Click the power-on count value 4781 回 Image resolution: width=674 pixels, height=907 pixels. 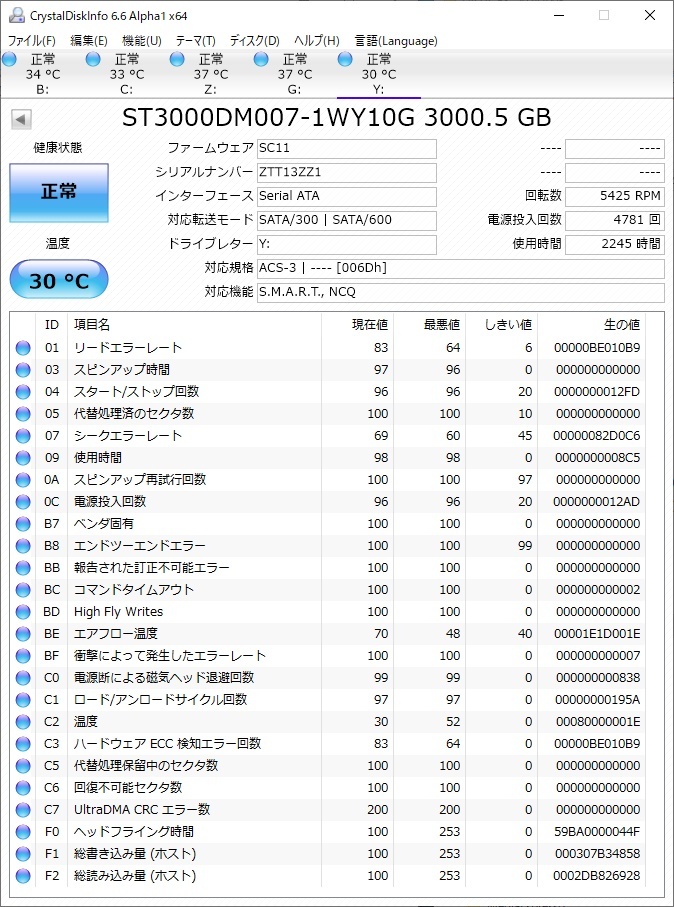pos(614,220)
